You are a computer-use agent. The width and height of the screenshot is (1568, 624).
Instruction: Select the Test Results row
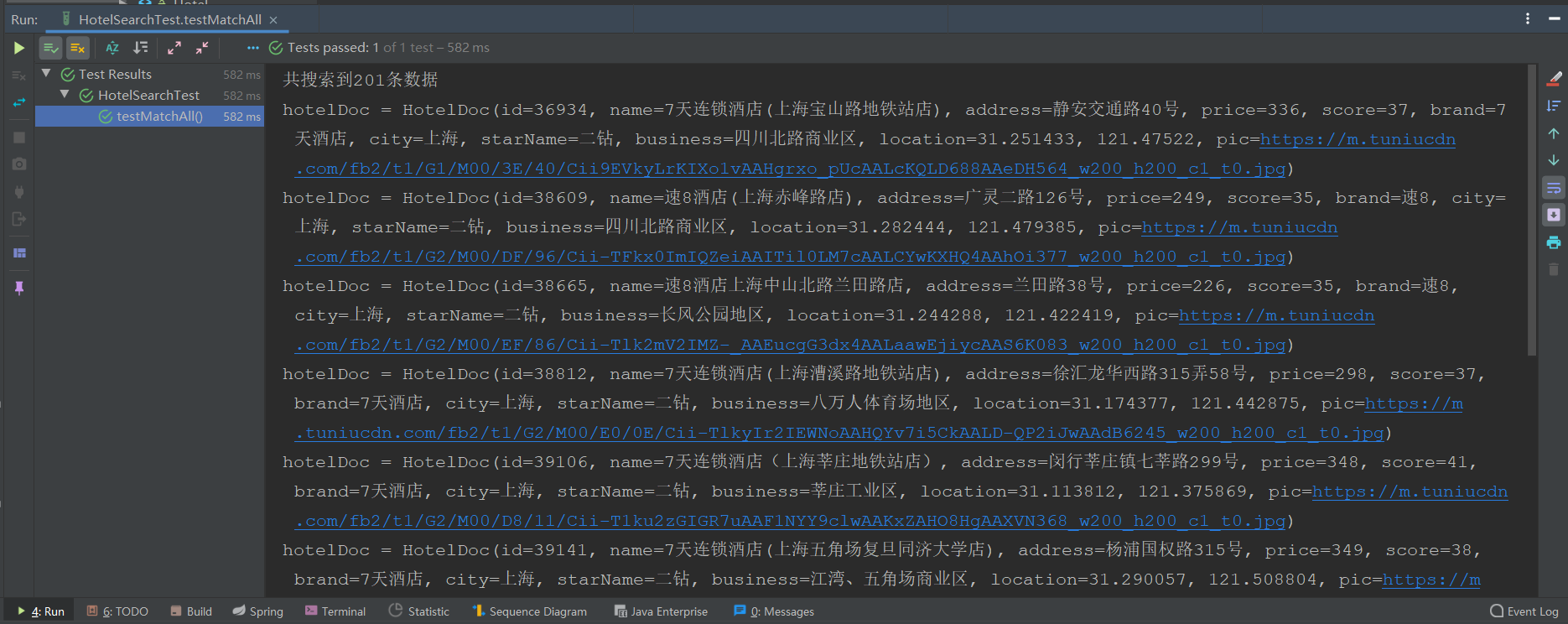(x=149, y=75)
